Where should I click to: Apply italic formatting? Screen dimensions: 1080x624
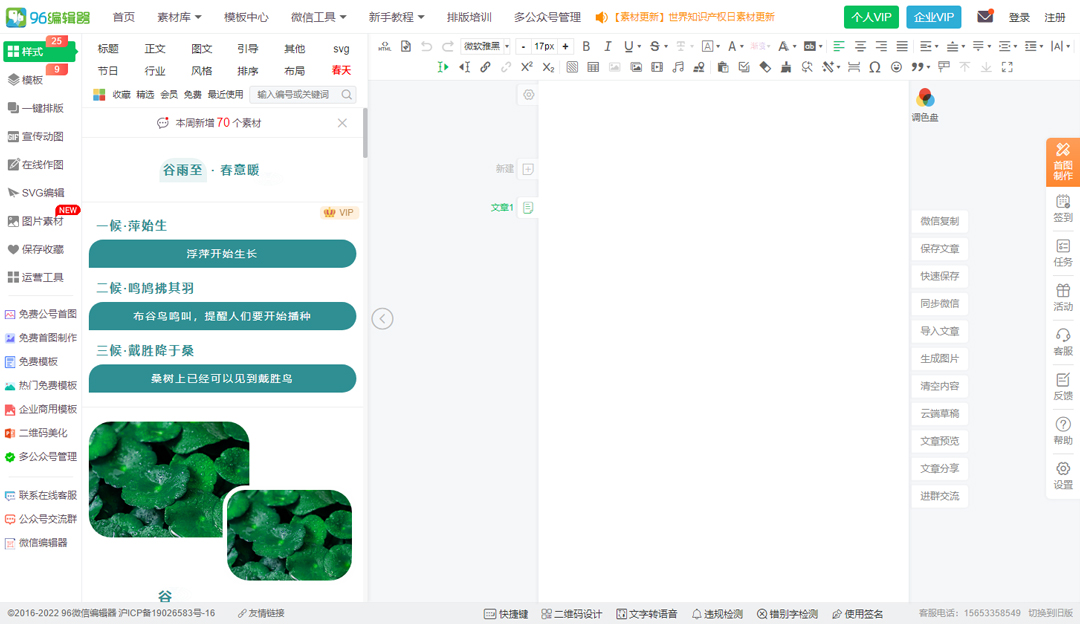(x=608, y=45)
